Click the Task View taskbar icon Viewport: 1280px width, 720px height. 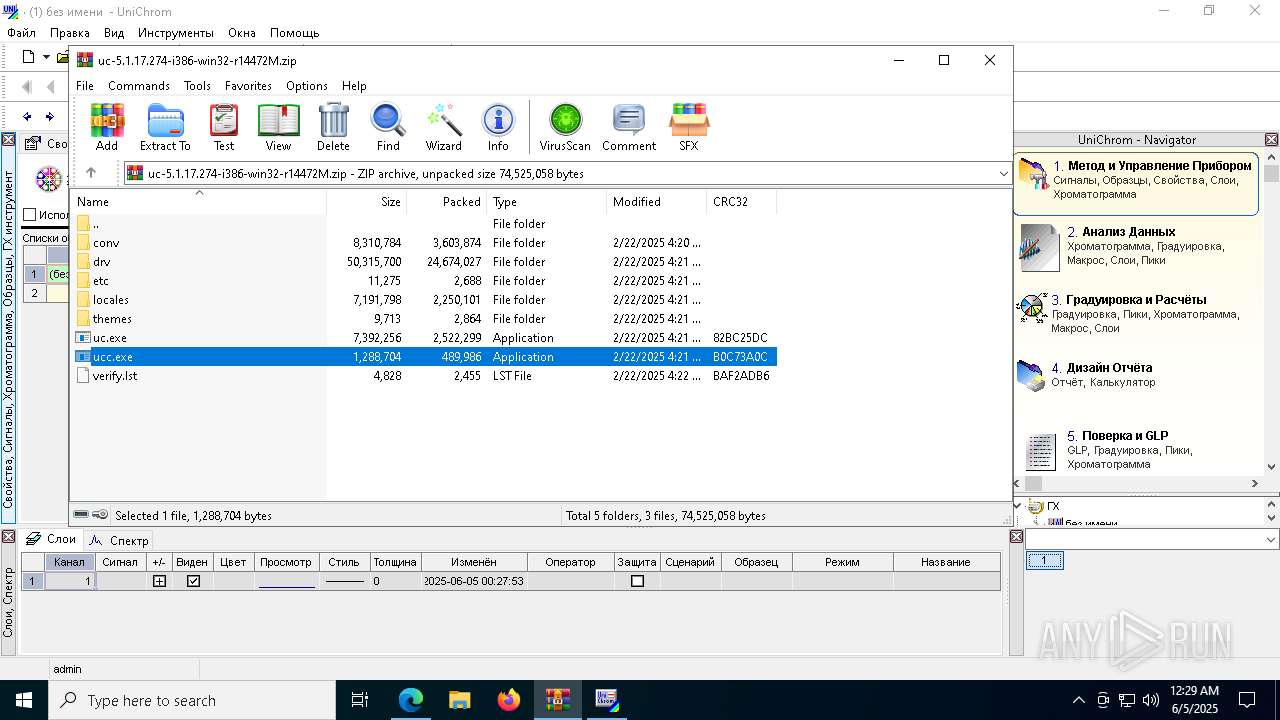pyautogui.click(x=360, y=700)
